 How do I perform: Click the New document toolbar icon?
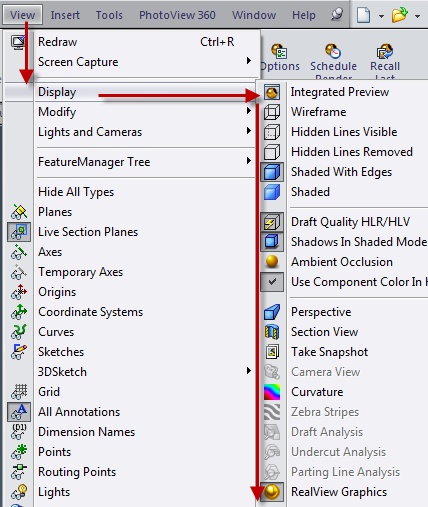[363, 15]
